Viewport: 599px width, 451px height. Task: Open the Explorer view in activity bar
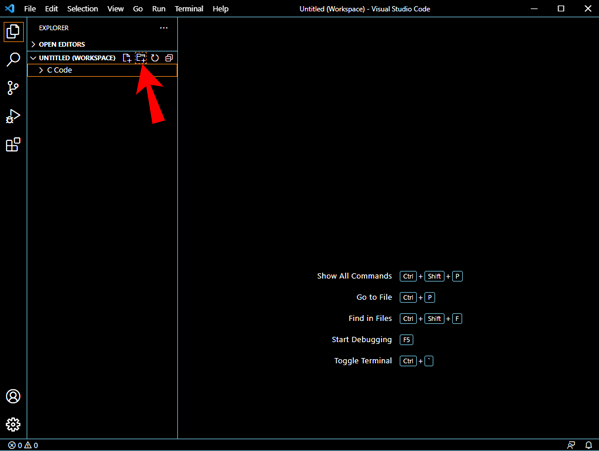(x=13, y=31)
